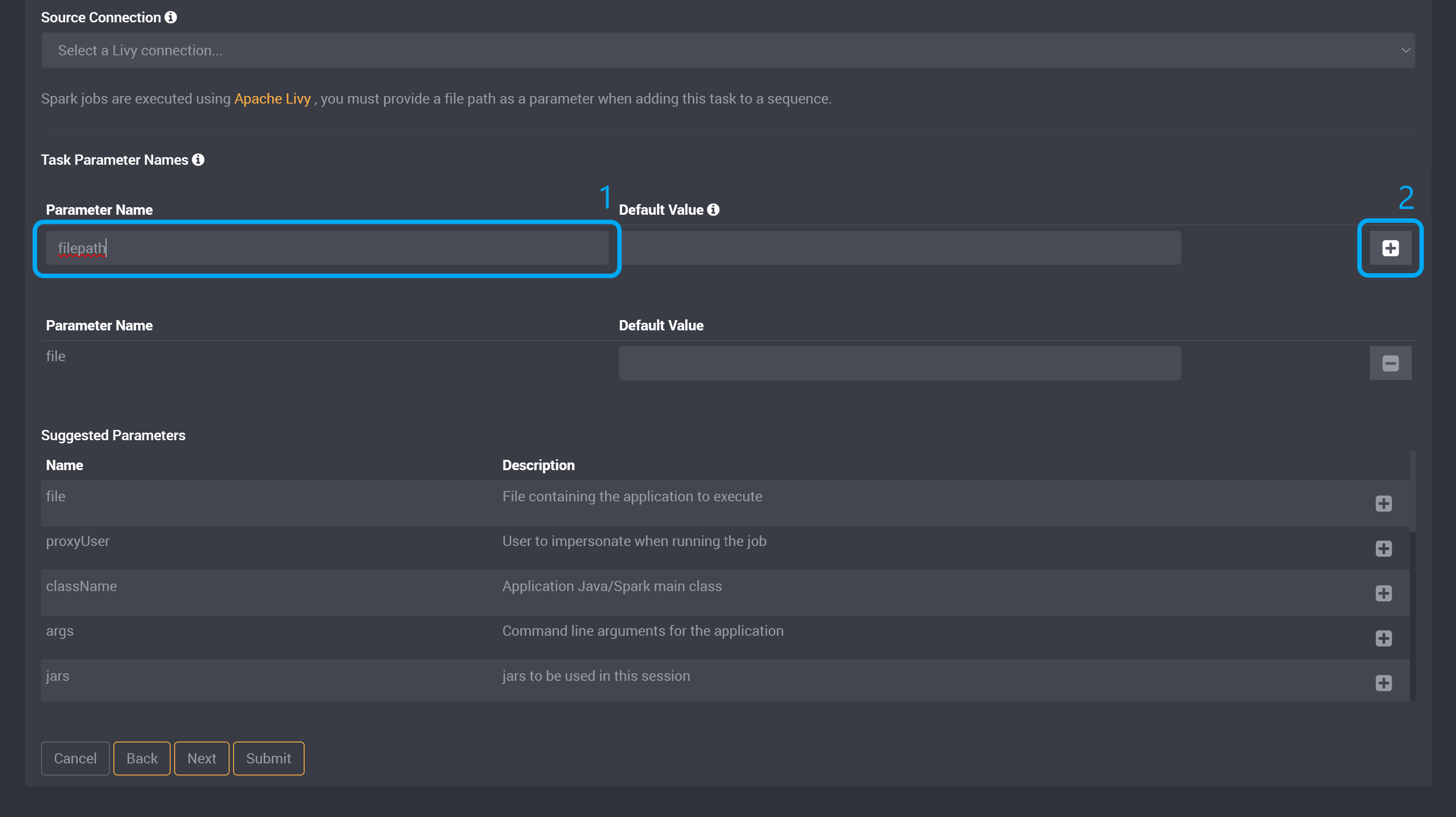
Task: Click 'User to impersonate when running the job'
Action: click(x=634, y=541)
